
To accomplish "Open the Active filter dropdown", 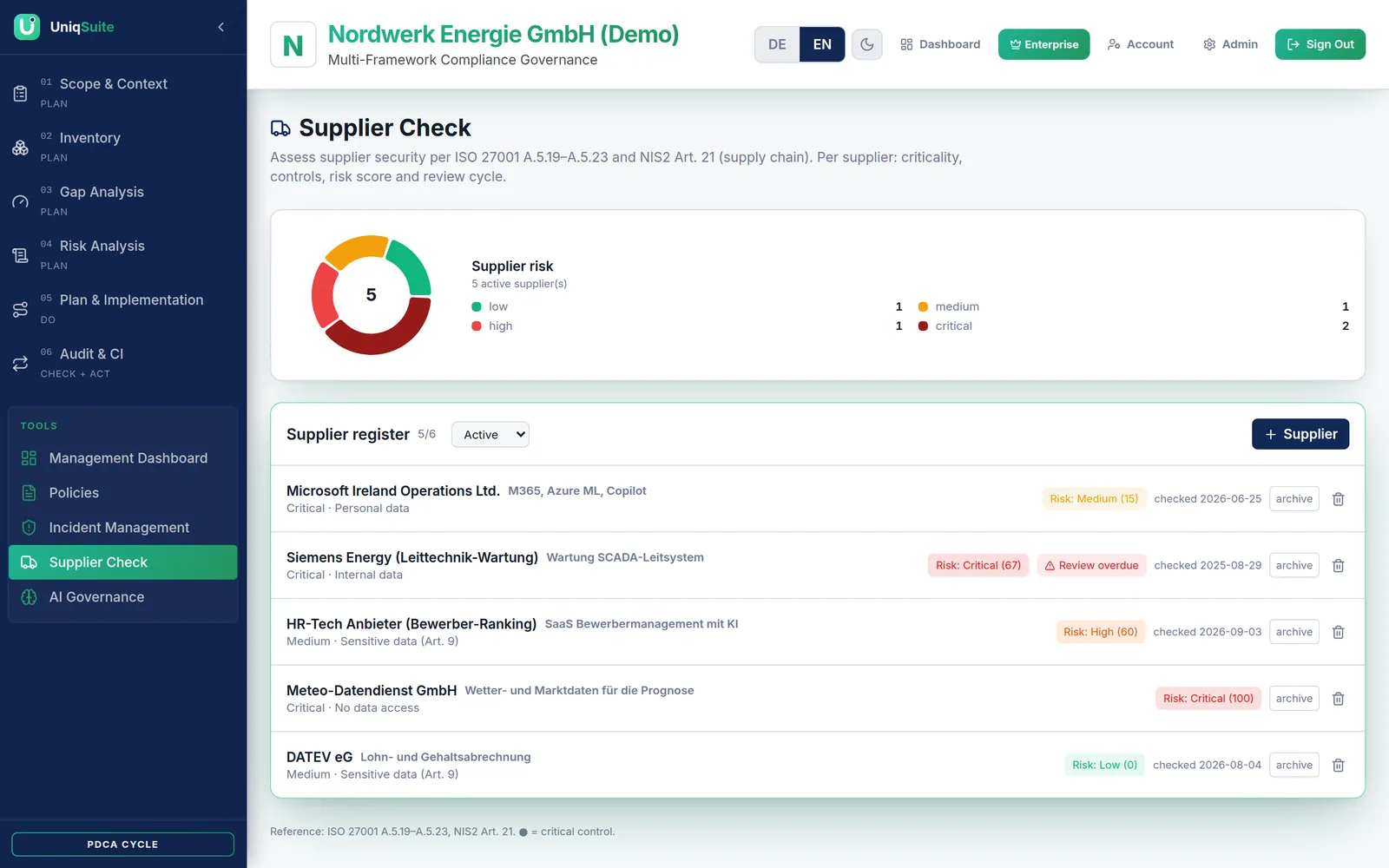I will 490,435.
